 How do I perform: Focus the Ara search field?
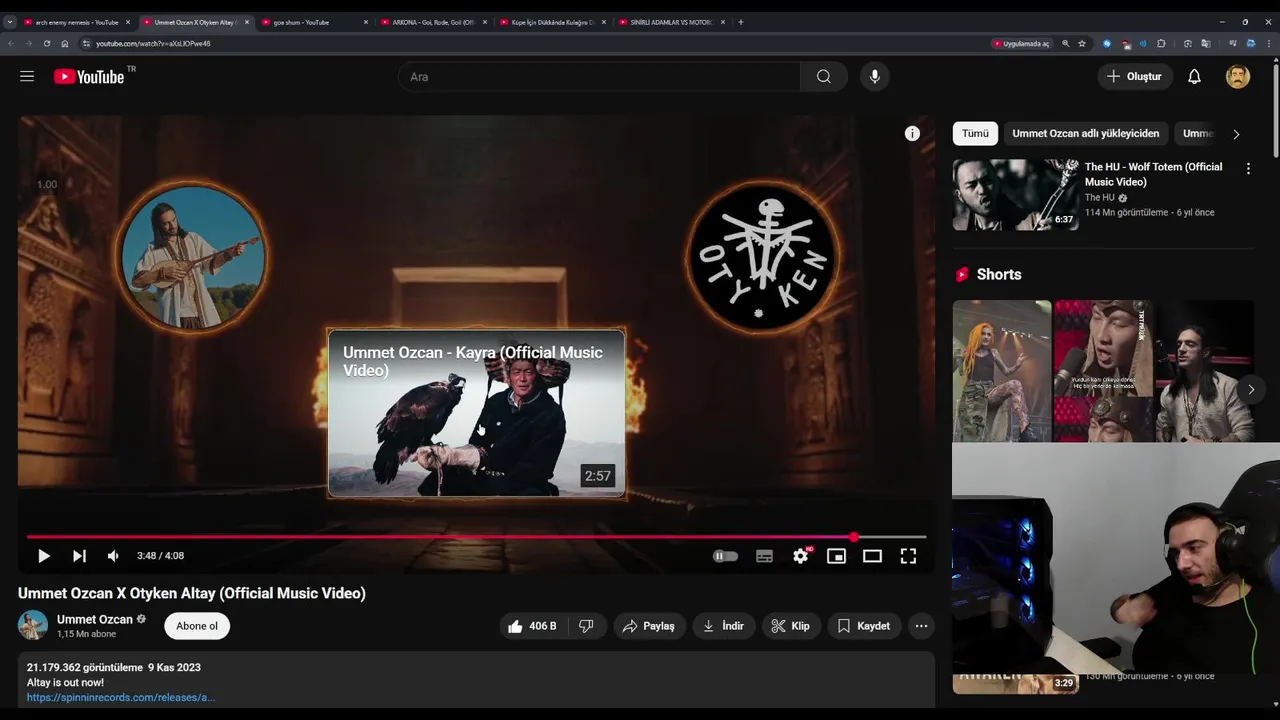point(600,76)
